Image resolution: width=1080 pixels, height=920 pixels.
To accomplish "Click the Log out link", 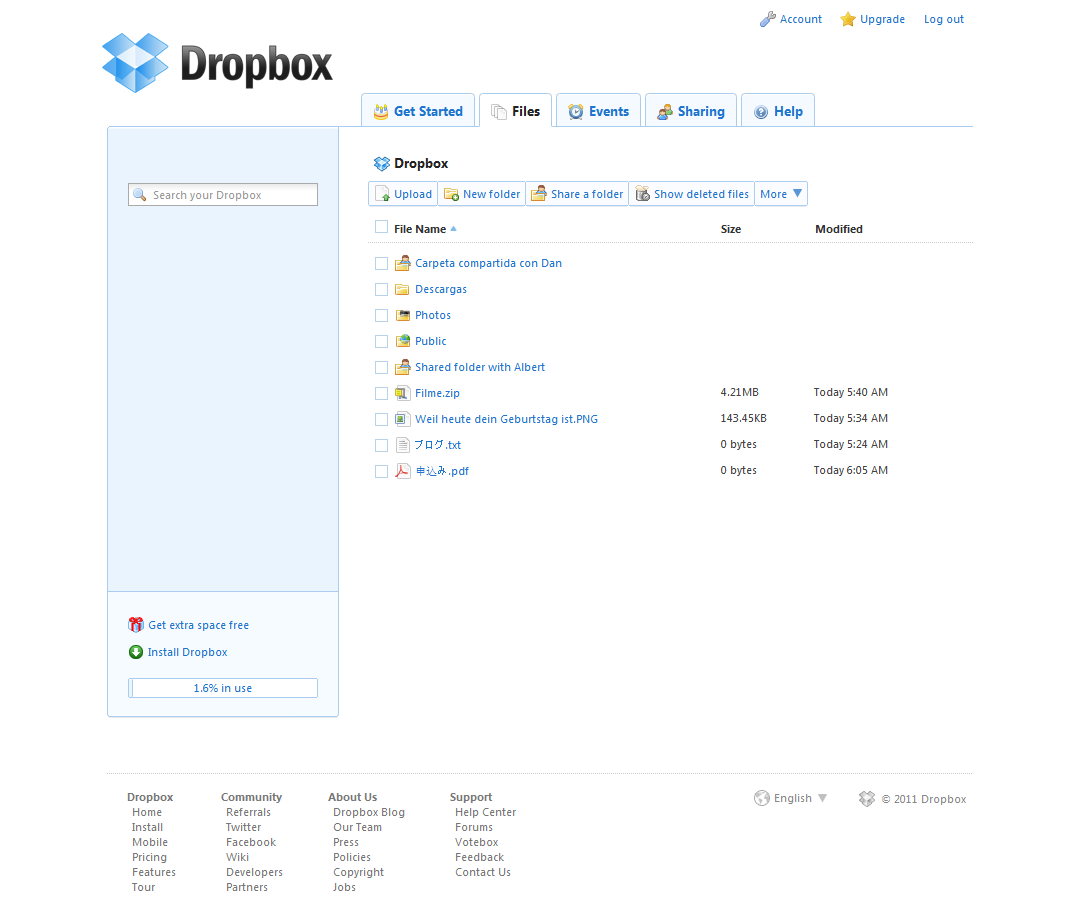I will tap(944, 19).
